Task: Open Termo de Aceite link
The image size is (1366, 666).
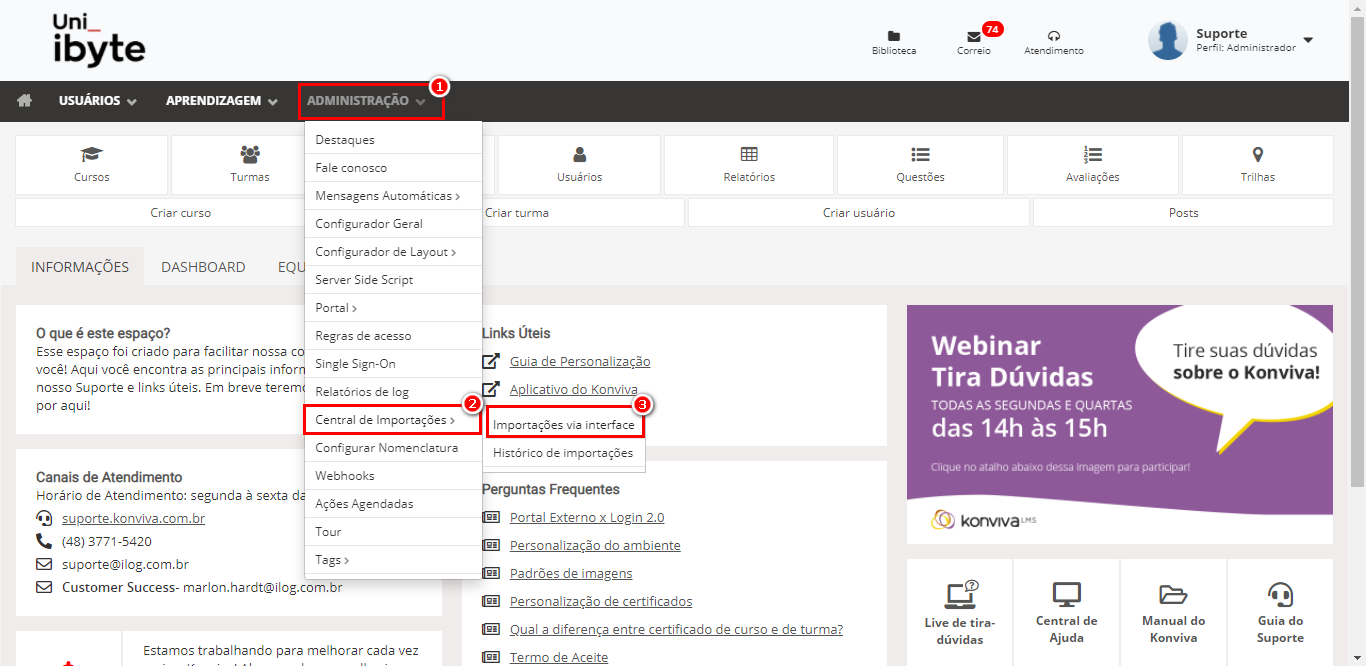Action: (x=559, y=658)
